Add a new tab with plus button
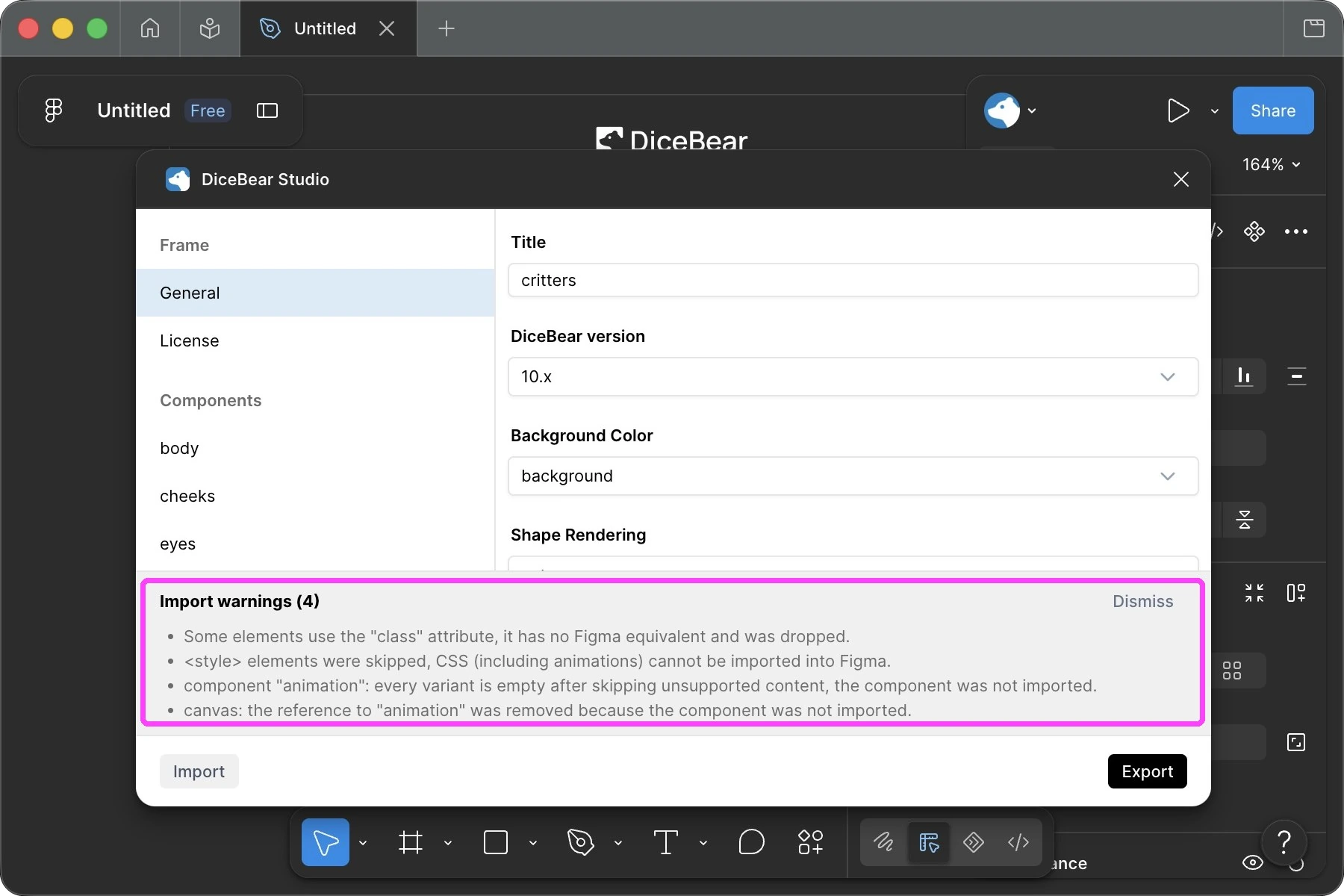Image resolution: width=1344 pixels, height=896 pixels. click(x=447, y=28)
